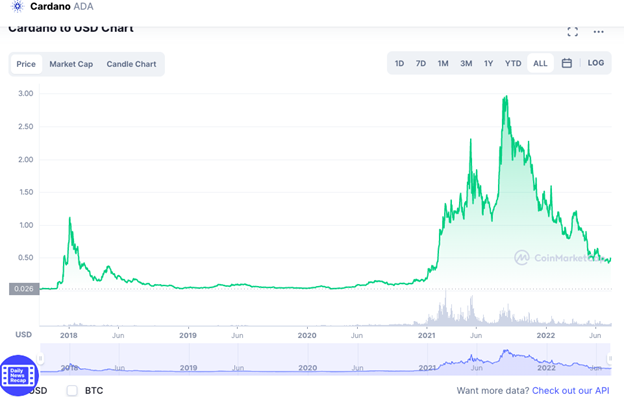Screen dimensions: 624x397
Task: Open the calendar date range picker
Action: pos(566,63)
